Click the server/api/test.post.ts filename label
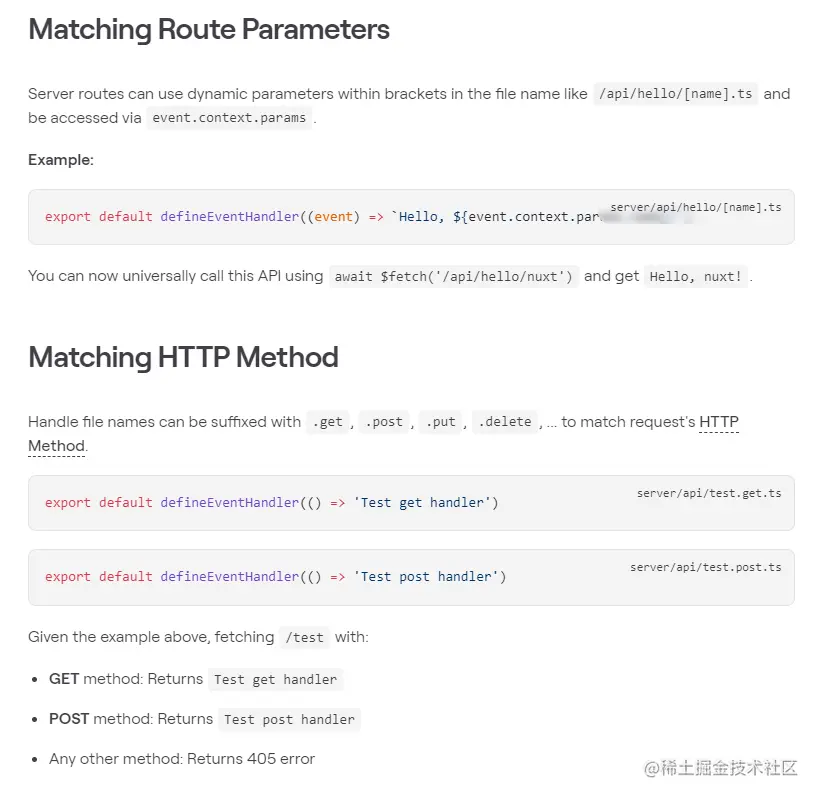Viewport: 820px width, 800px height. click(705, 568)
